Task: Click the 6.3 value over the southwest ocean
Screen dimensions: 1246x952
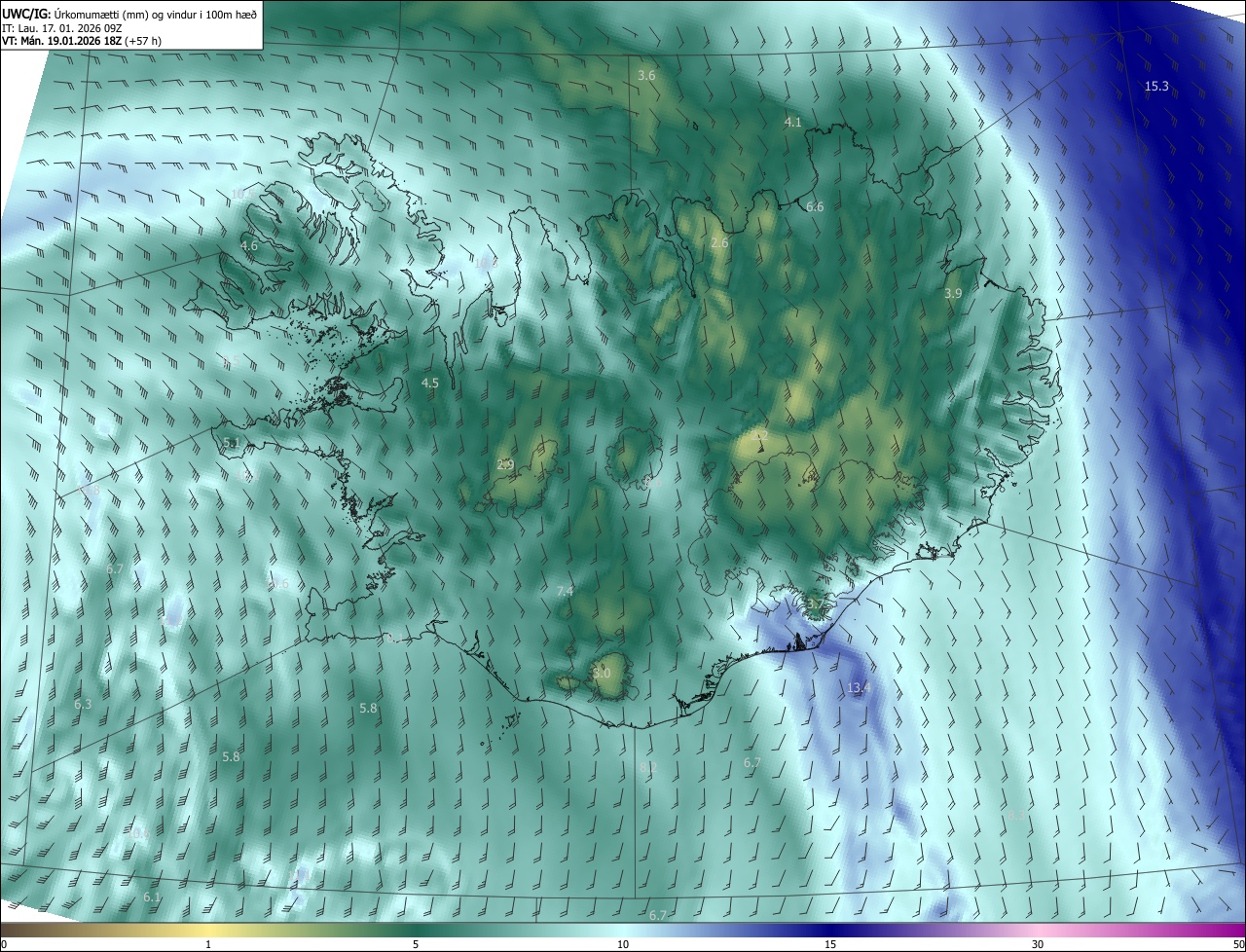Action: click(83, 705)
